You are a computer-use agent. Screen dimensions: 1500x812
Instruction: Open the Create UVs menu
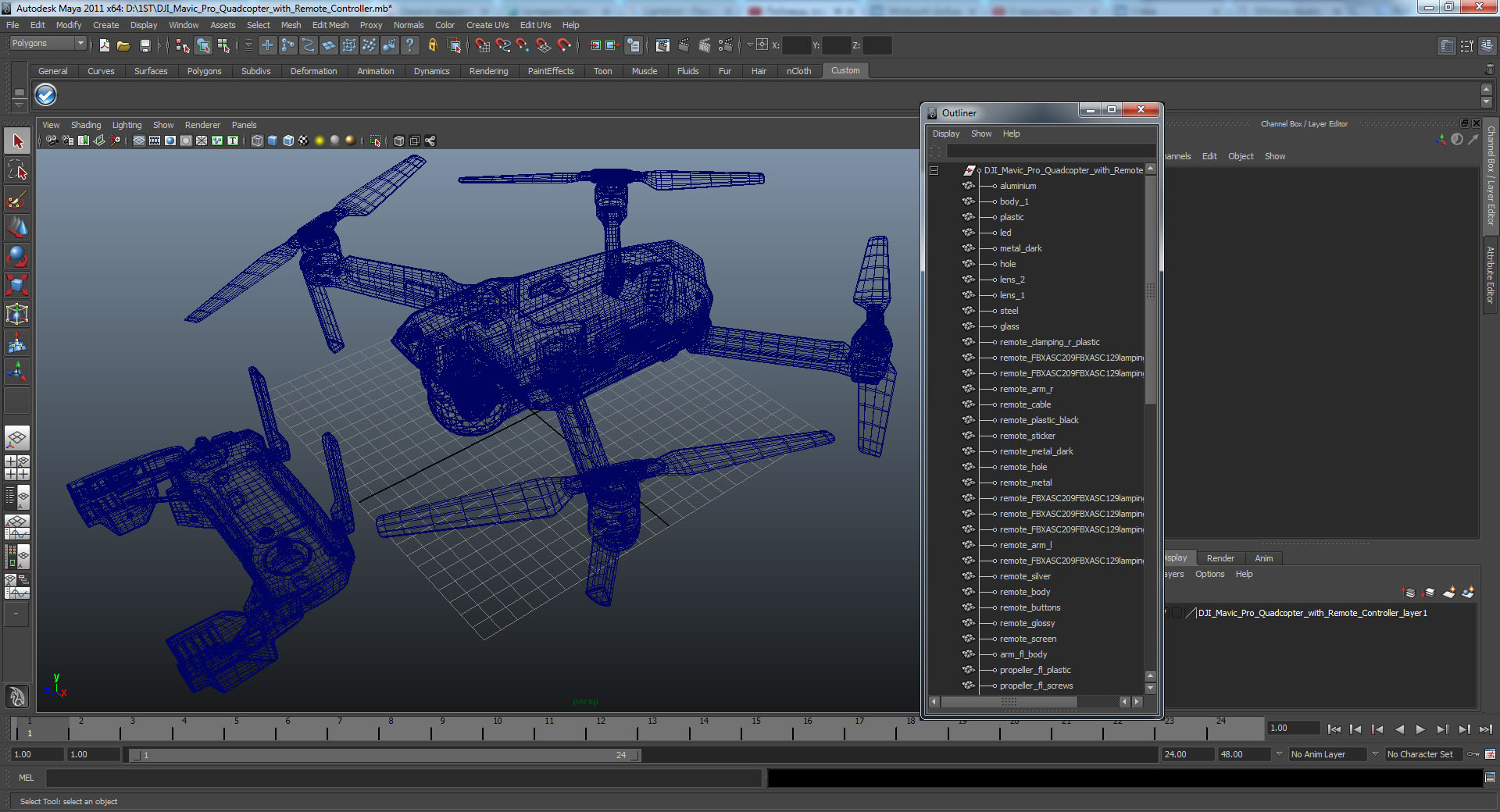pyautogui.click(x=487, y=25)
